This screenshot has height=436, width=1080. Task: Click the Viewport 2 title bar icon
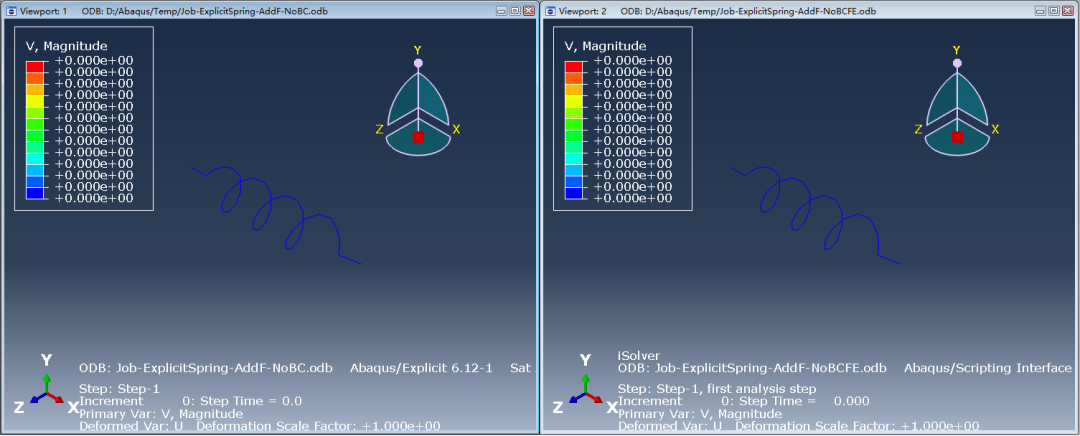click(x=549, y=11)
